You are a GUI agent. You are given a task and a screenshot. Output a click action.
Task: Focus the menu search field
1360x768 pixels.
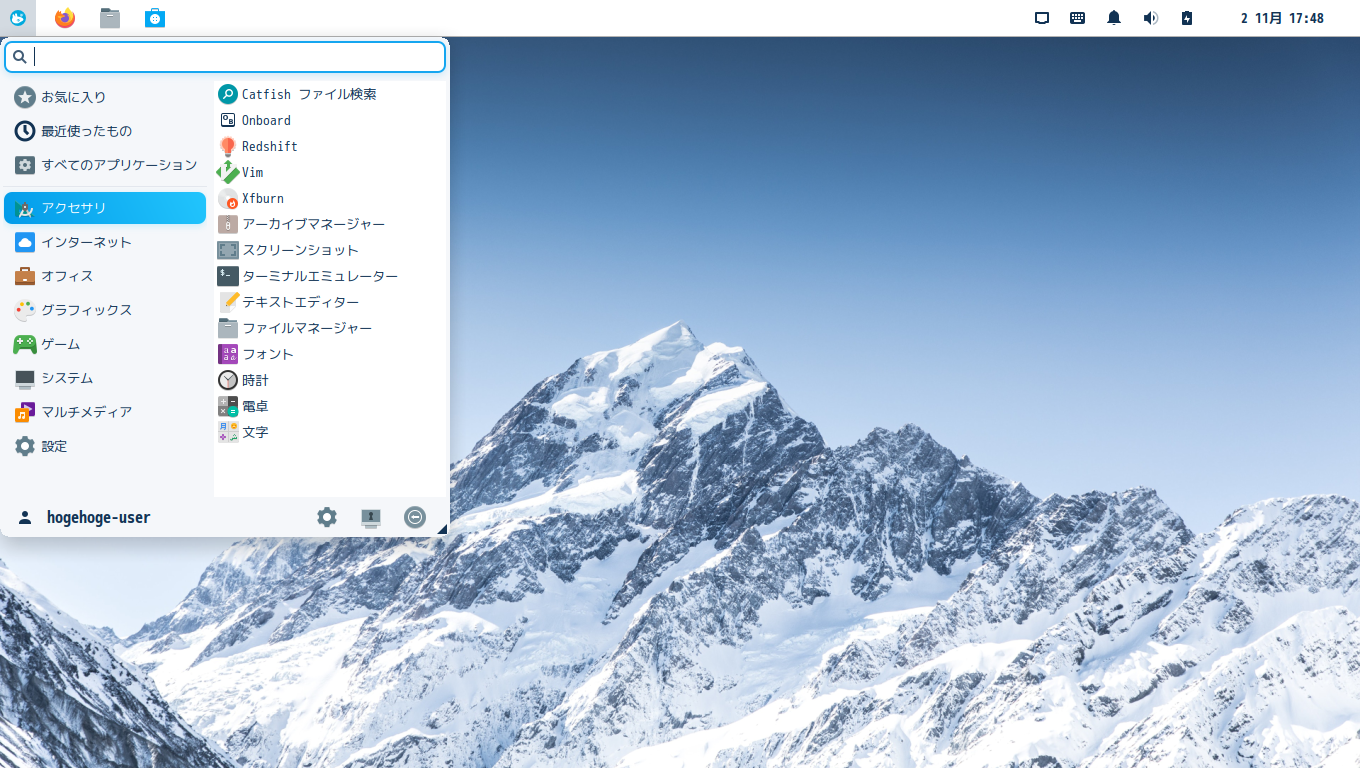[x=225, y=57]
